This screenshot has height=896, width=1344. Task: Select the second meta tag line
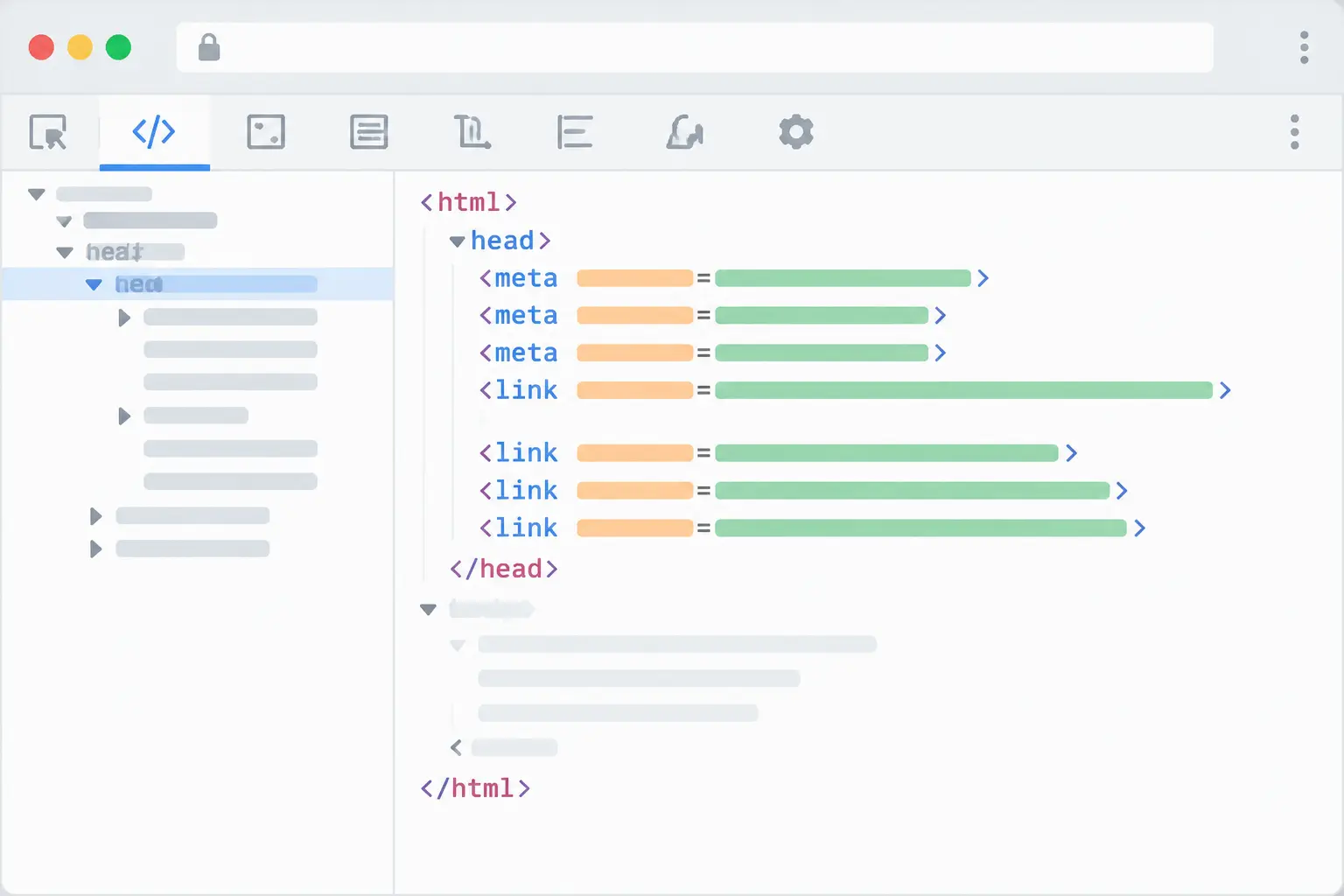pos(713,315)
